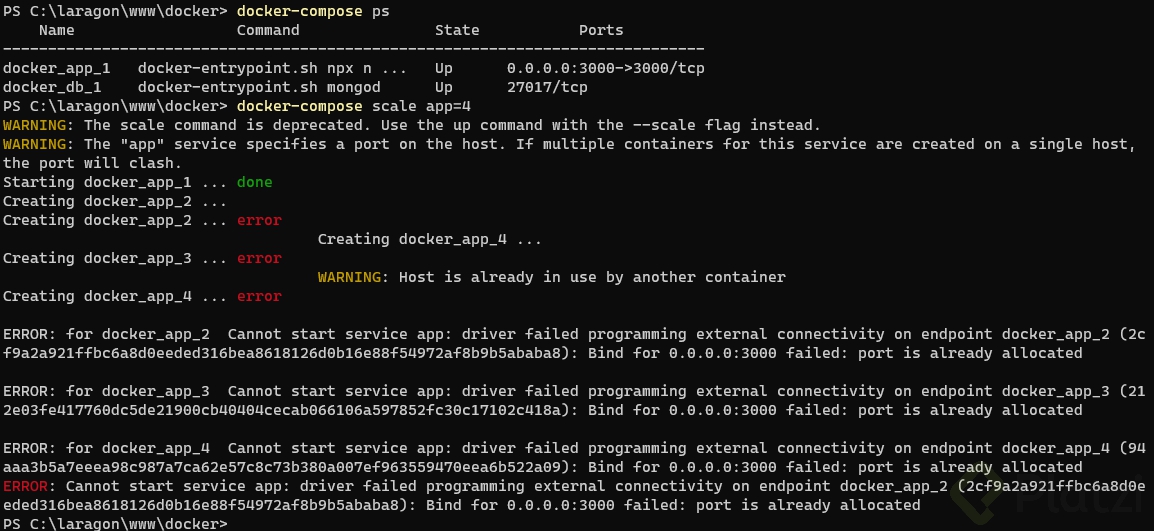Click the green "done" status text
The height and width of the screenshot is (531, 1154).
click(x=254, y=182)
